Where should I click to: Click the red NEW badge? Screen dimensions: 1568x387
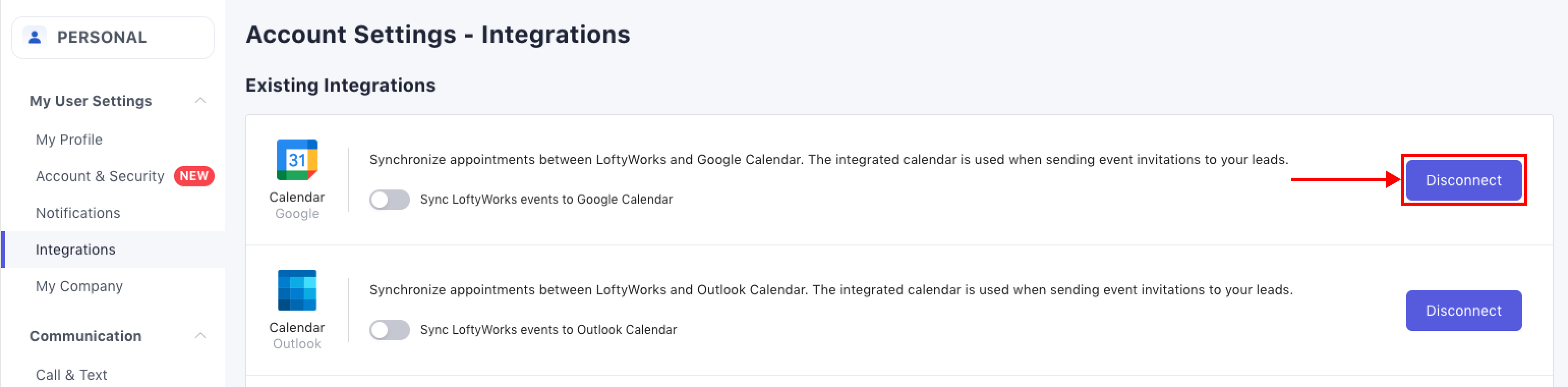(x=193, y=176)
